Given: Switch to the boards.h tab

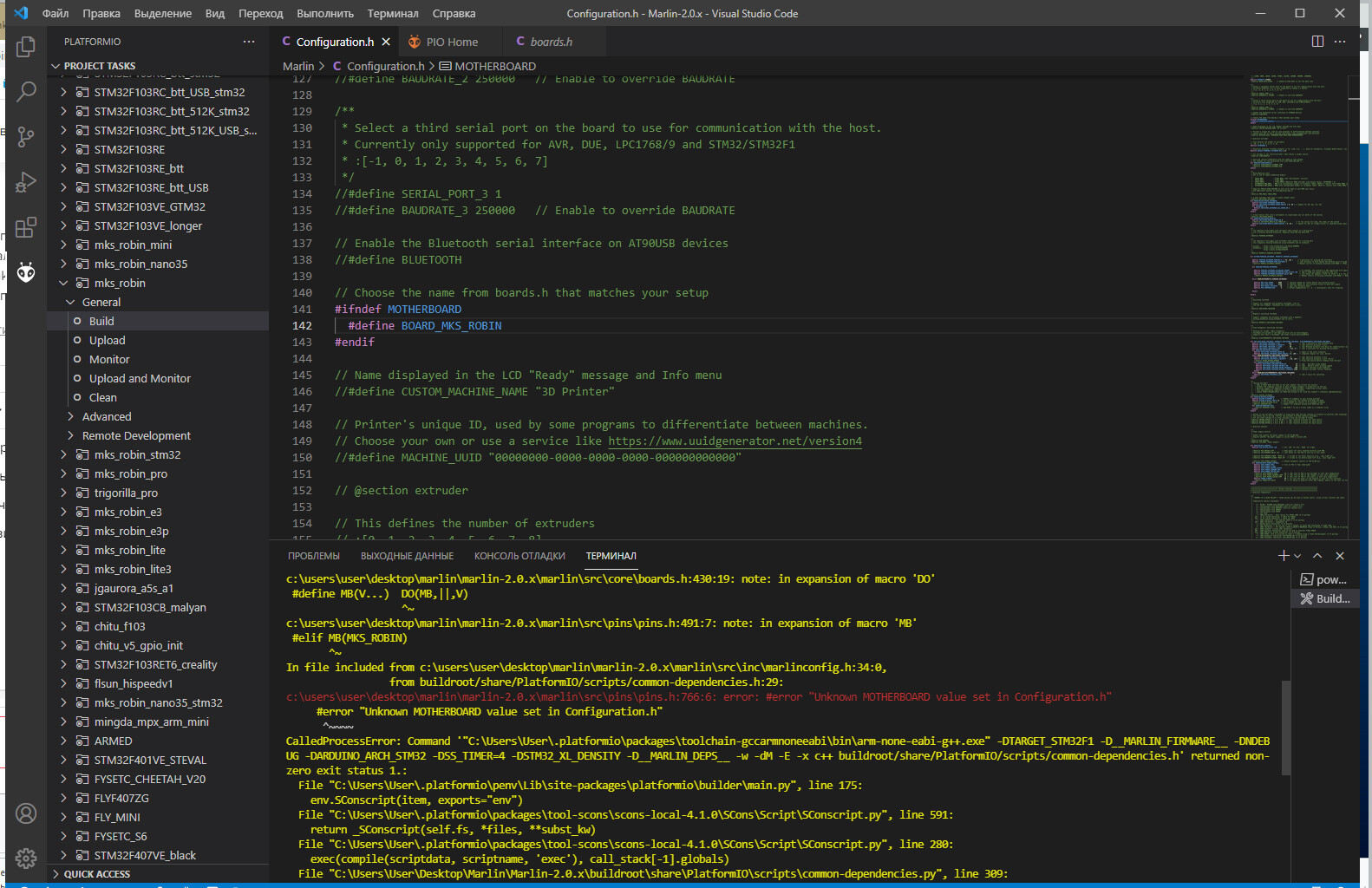Looking at the screenshot, I should click(551, 42).
